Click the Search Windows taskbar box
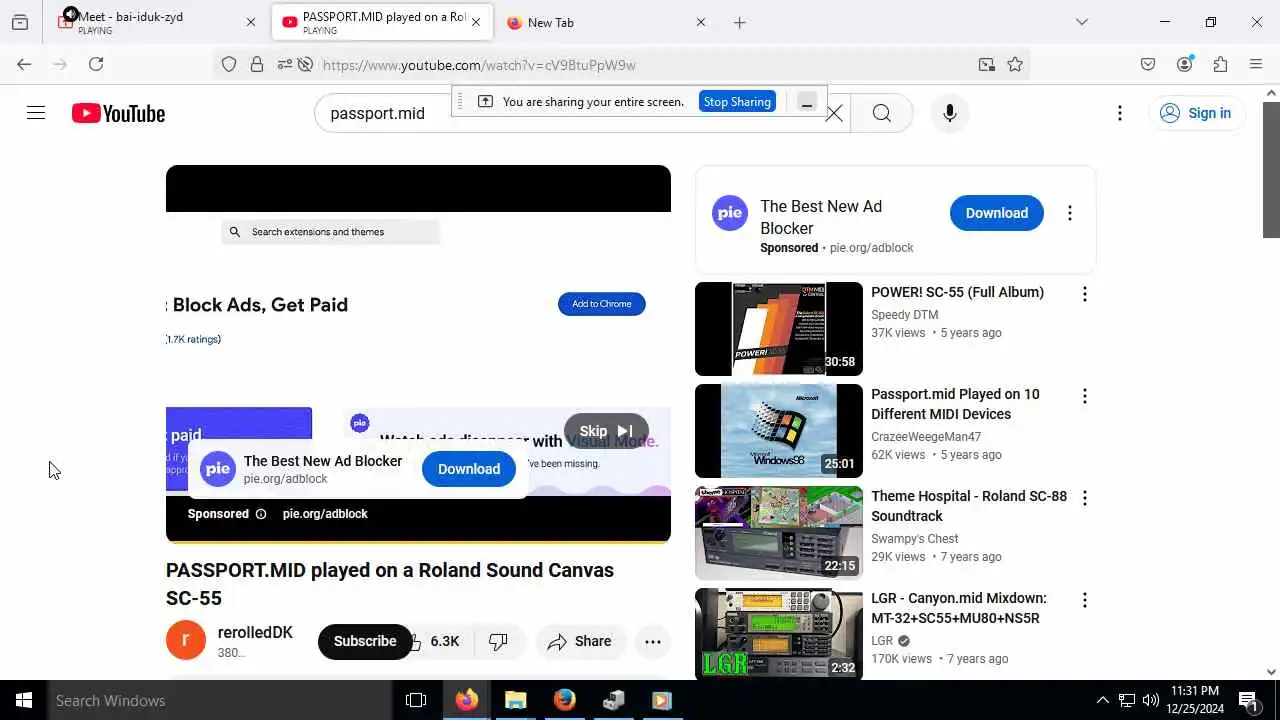 [x=220, y=700]
